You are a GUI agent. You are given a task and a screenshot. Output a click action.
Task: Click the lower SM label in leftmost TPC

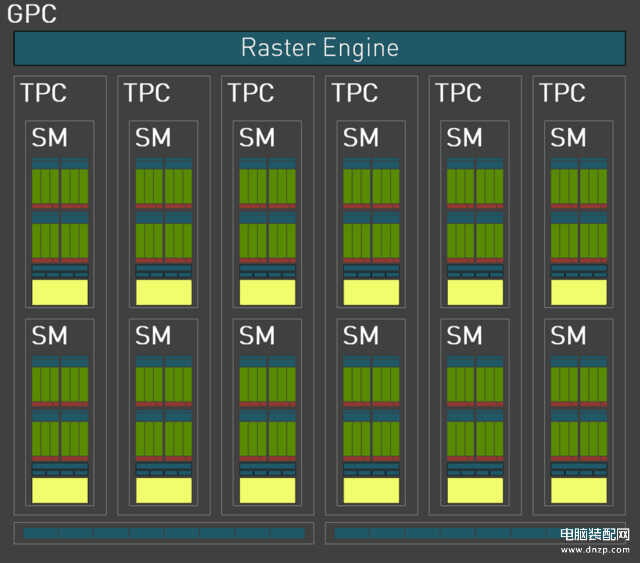(x=50, y=336)
